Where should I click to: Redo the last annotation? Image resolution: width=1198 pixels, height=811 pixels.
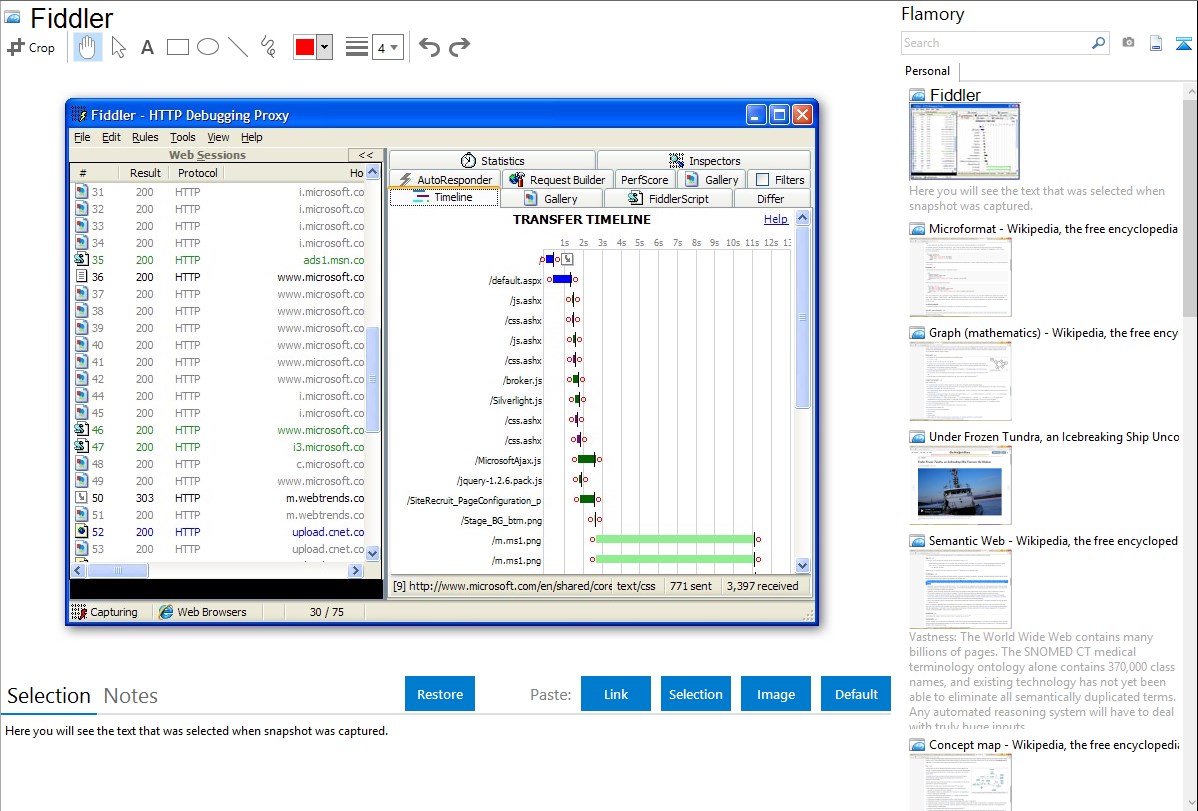point(459,47)
